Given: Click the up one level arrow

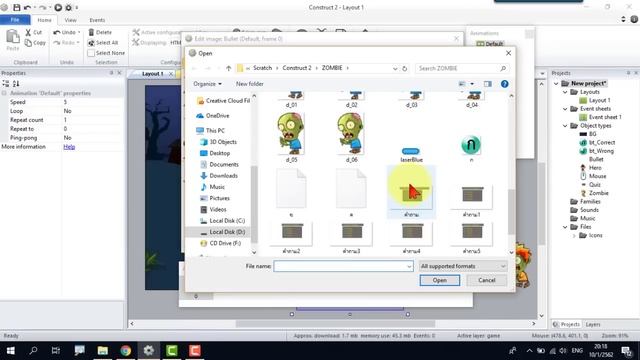Looking at the screenshot, I should pos(229,68).
